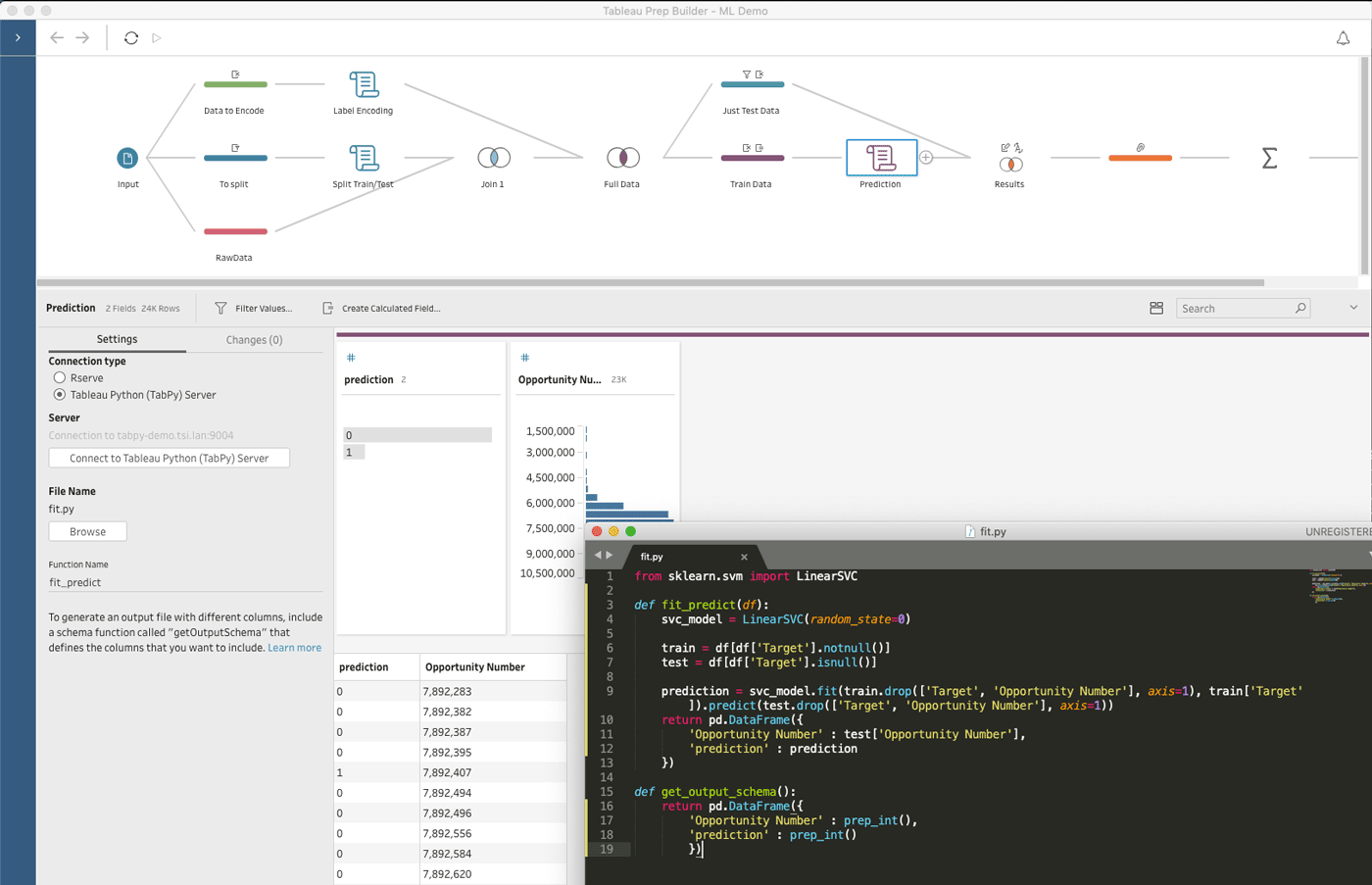This screenshot has height=885, width=1372.
Task: Click the Join 1 step icon
Action: pyautogui.click(x=493, y=158)
